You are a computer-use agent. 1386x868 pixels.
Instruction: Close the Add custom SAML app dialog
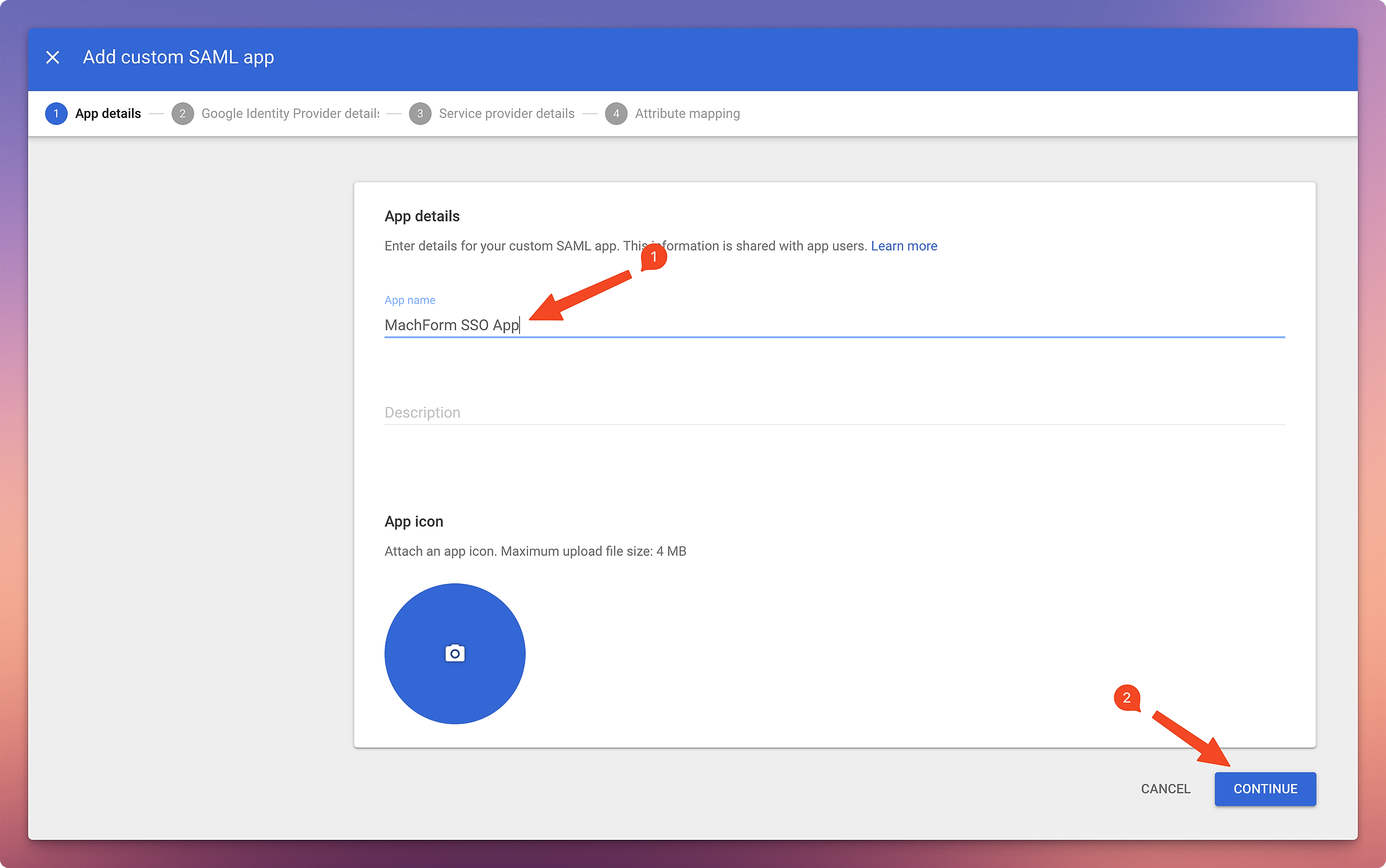[x=53, y=57]
